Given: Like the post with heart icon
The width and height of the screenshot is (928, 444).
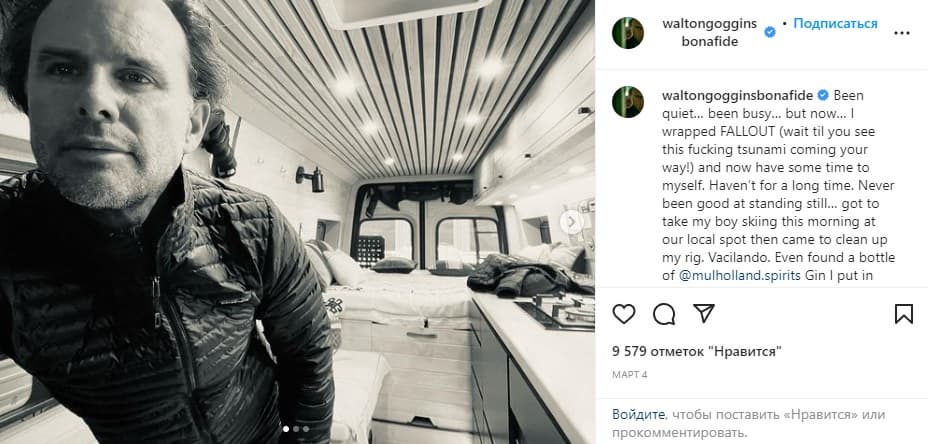Looking at the screenshot, I should pyautogui.click(x=624, y=314).
